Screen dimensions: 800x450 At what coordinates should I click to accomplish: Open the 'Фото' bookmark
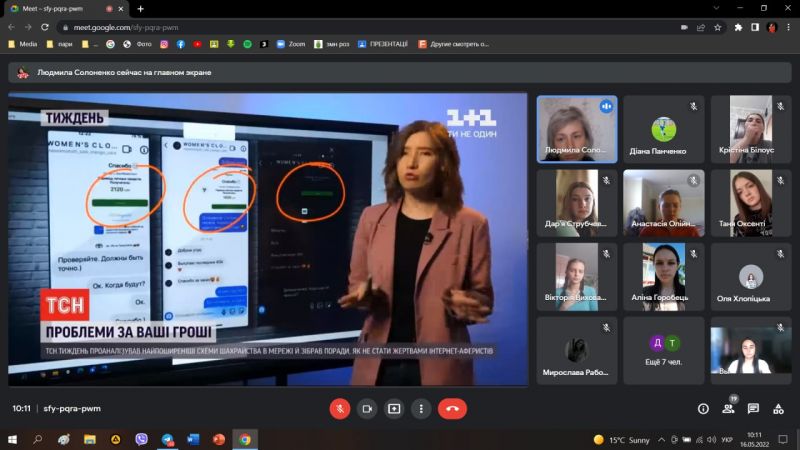tap(137, 44)
